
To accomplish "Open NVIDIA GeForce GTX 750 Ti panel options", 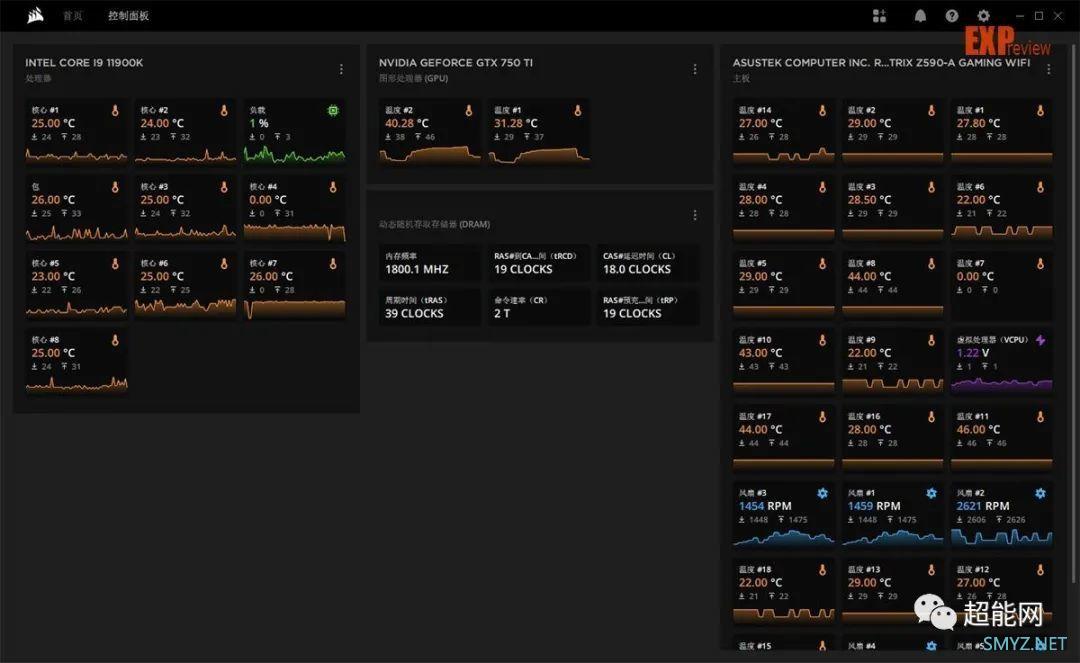I will click(695, 69).
